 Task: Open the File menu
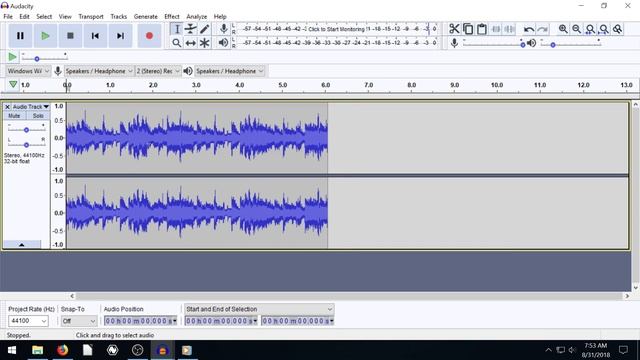tap(8, 17)
